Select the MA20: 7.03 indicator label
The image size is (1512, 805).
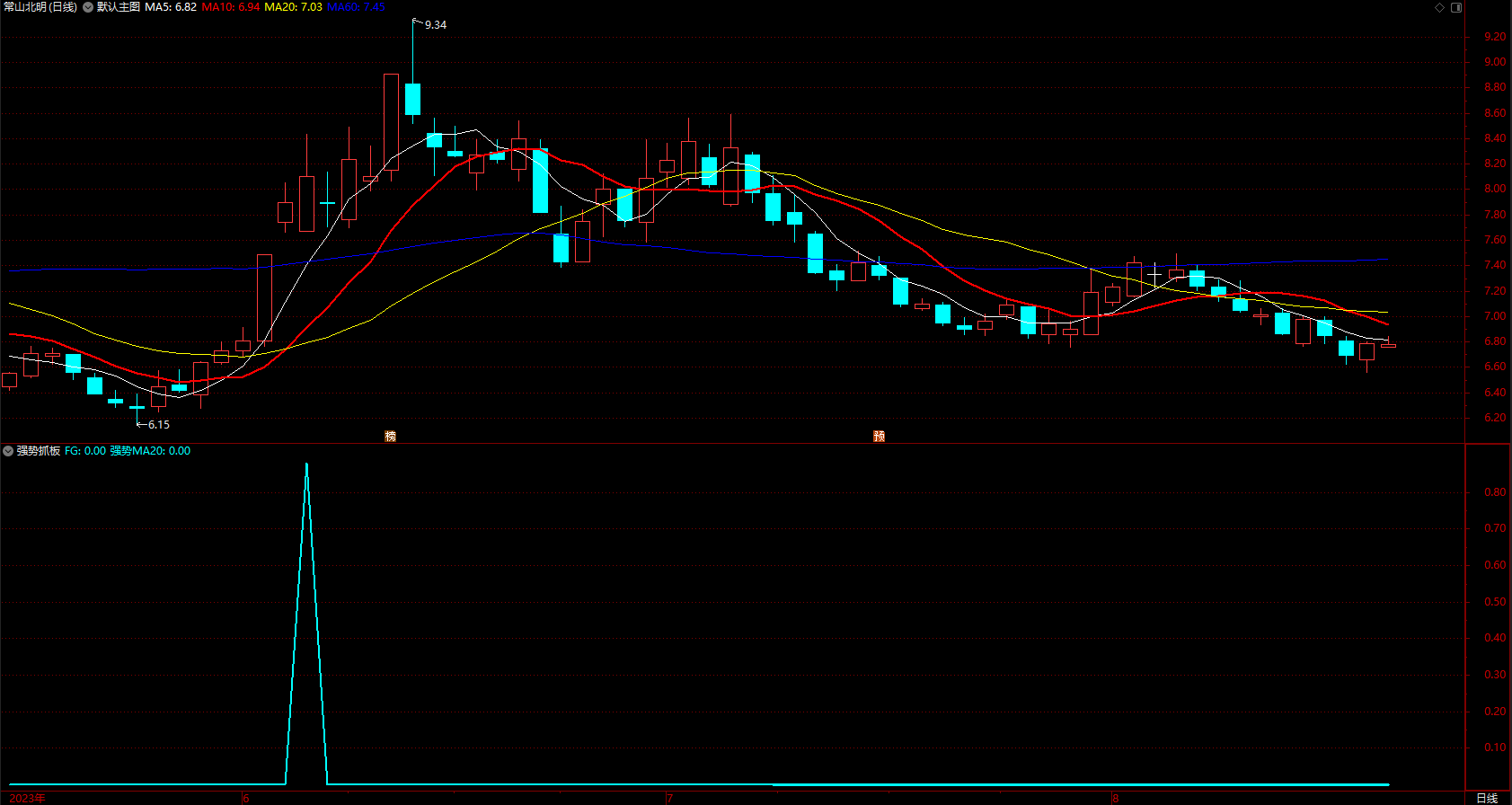coord(293,7)
